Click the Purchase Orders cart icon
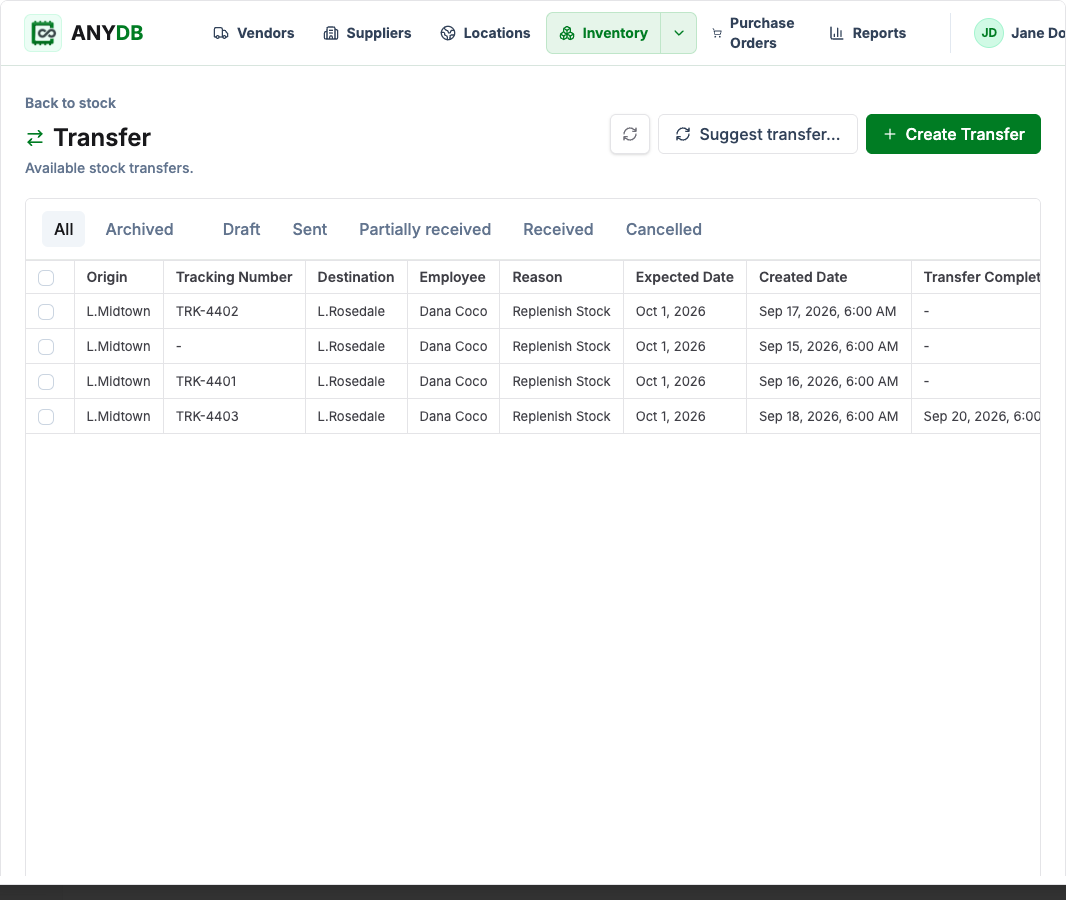 coord(717,33)
